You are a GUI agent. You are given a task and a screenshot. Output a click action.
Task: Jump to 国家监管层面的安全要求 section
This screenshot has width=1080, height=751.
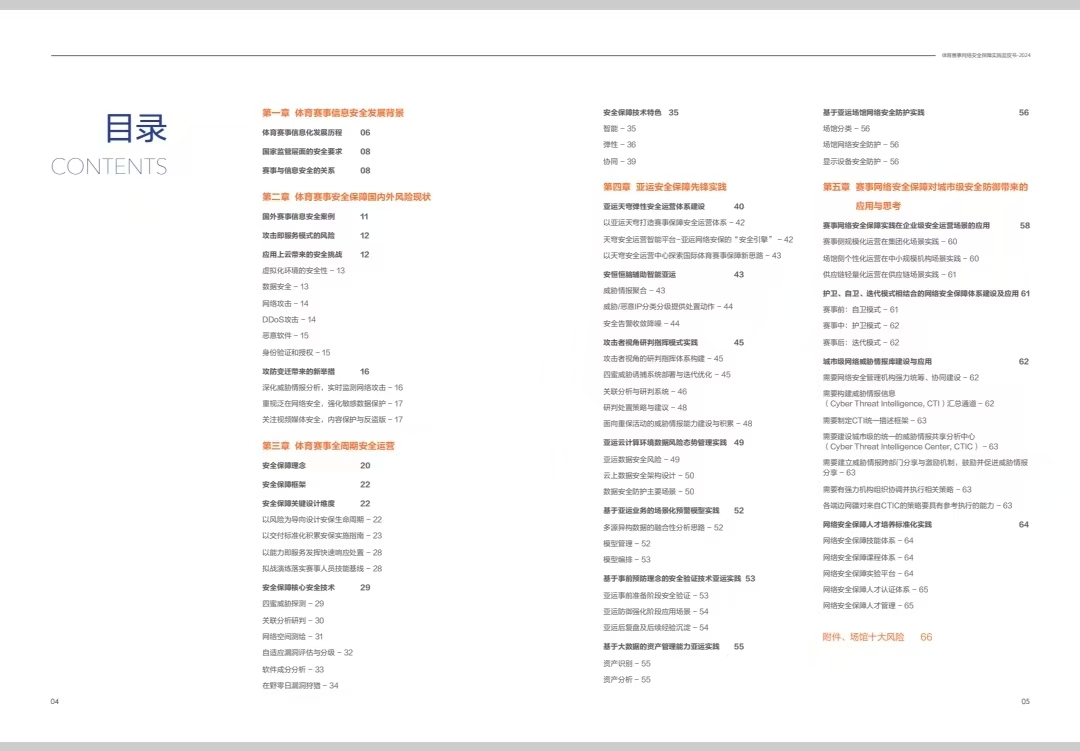[302, 151]
